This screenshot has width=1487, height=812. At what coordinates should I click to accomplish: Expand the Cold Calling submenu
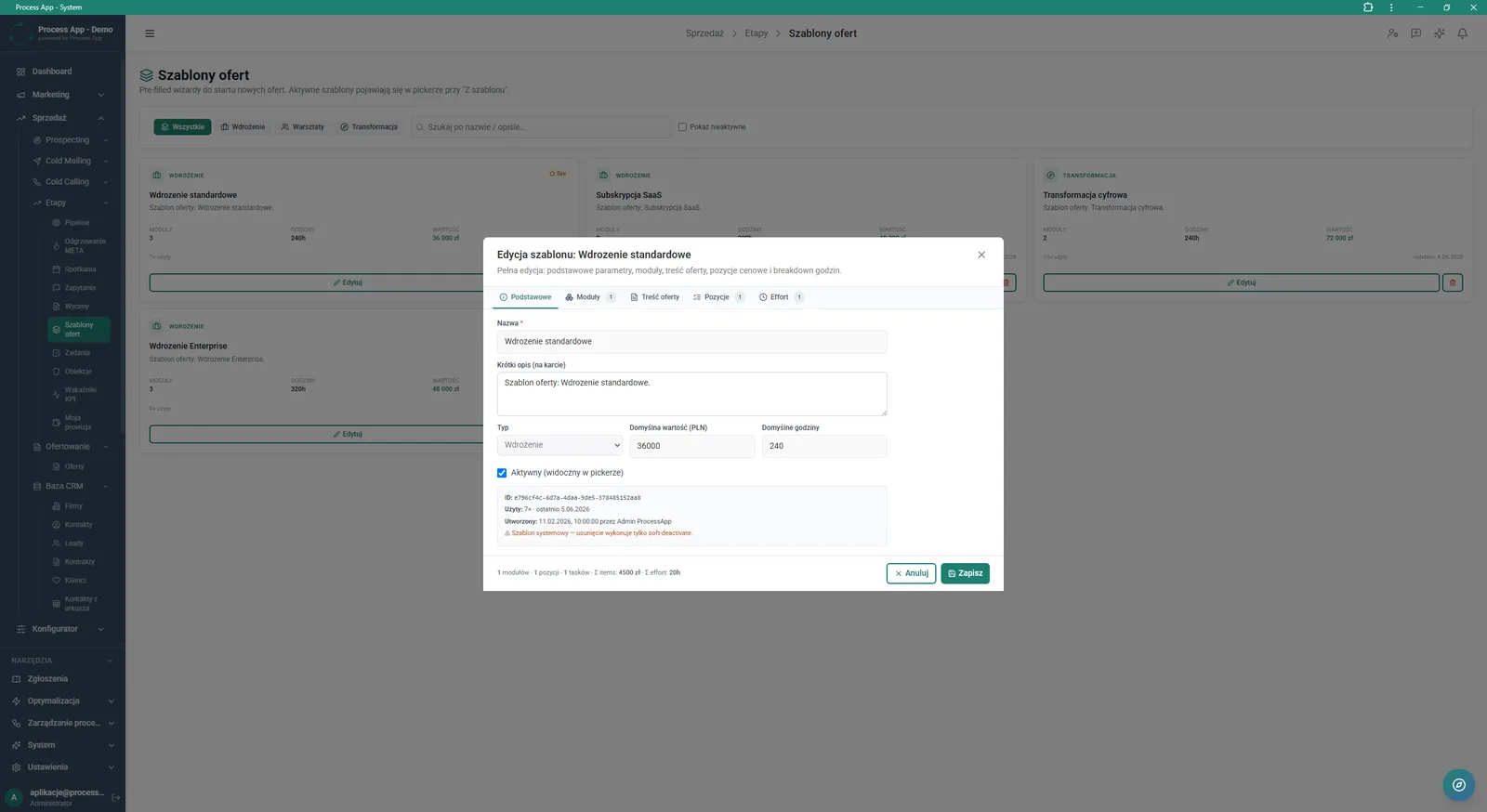click(x=71, y=182)
